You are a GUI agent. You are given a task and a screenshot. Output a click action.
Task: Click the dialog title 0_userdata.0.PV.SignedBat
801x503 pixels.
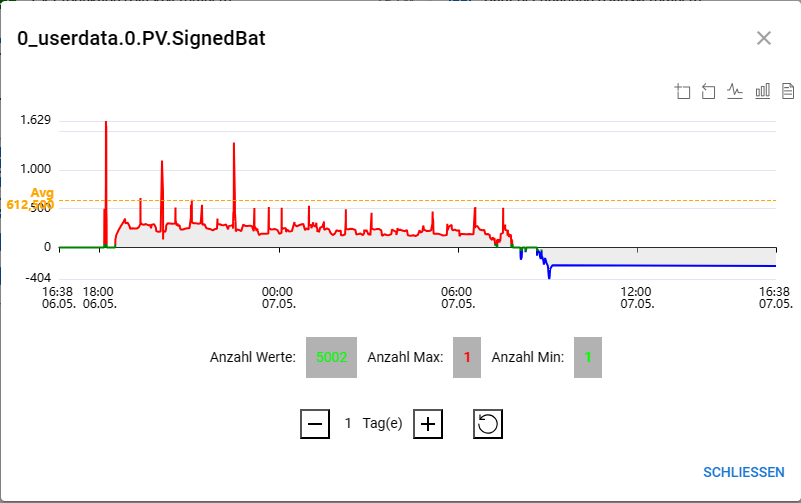[141, 39]
